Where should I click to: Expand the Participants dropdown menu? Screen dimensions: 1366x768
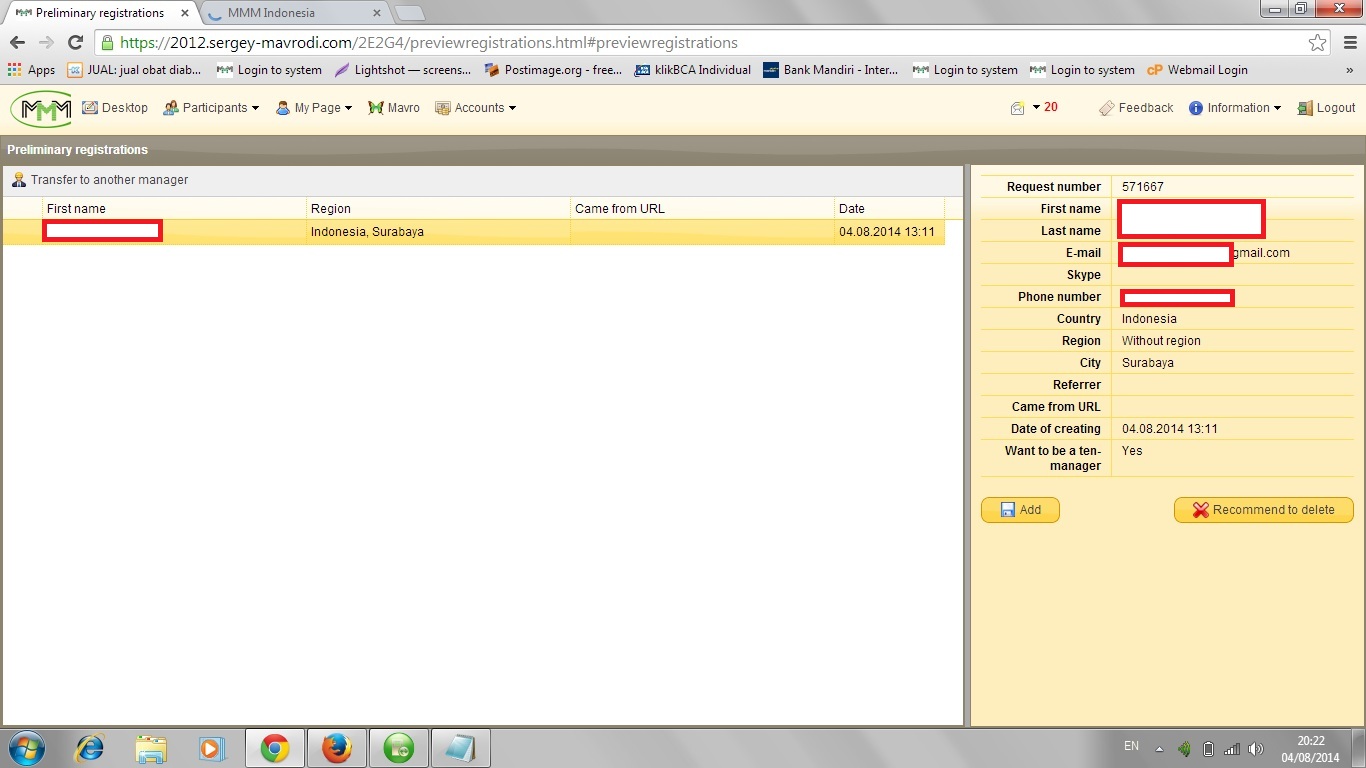tap(211, 108)
